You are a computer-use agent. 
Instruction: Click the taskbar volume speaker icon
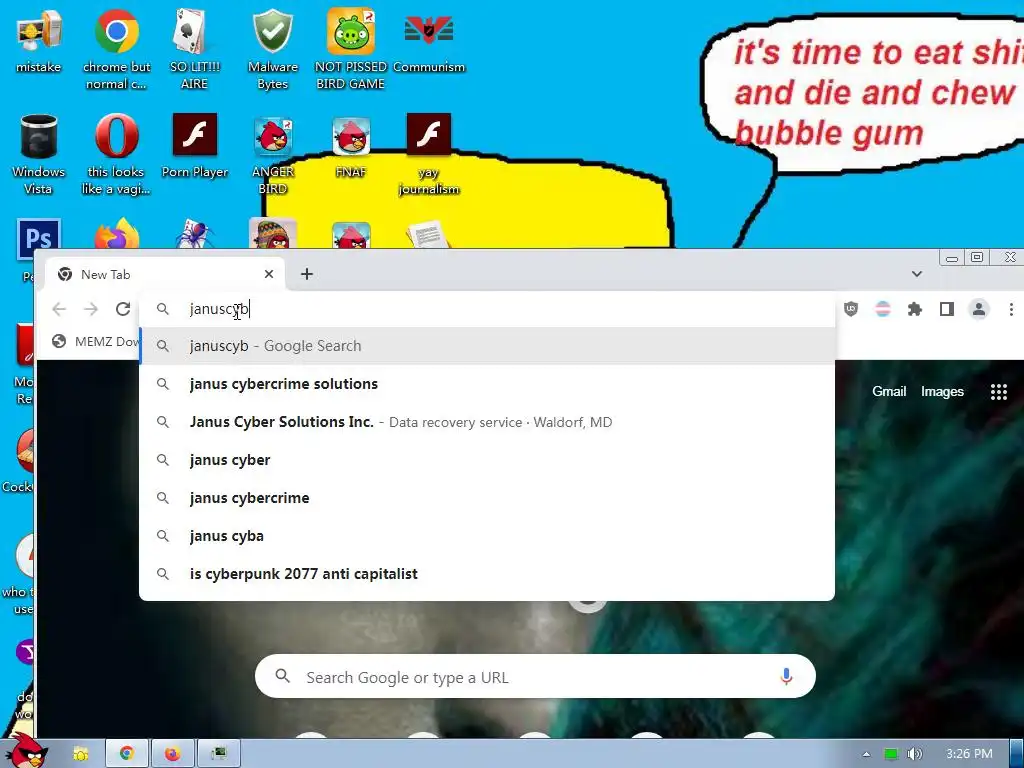[x=914, y=754]
